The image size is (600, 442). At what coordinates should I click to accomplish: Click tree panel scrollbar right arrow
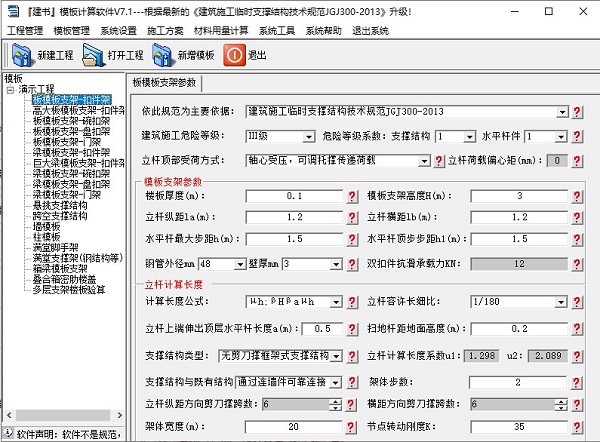[x=119, y=415]
